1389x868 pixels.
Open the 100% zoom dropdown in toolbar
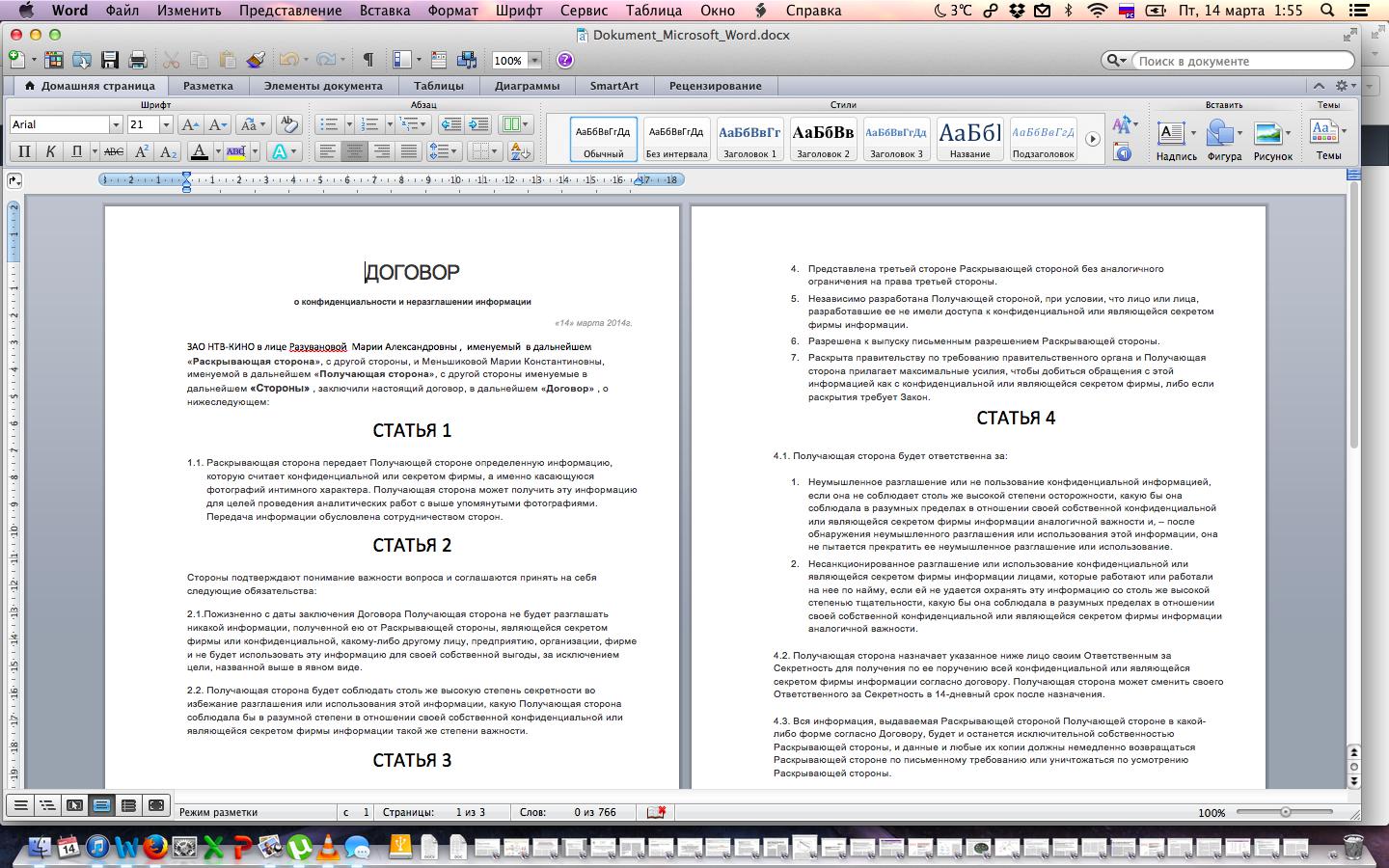534,60
